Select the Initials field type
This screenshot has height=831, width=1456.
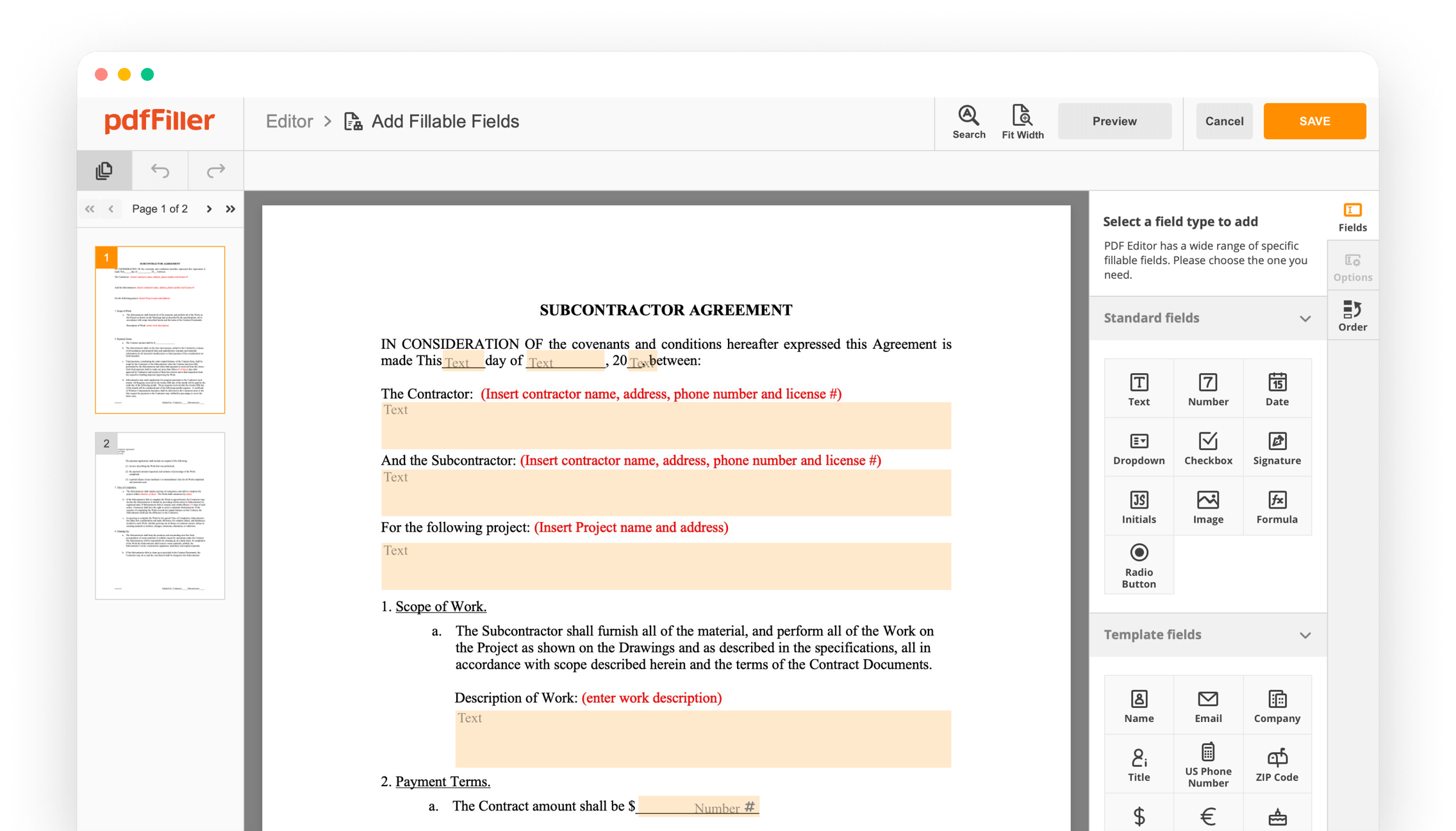point(1139,507)
